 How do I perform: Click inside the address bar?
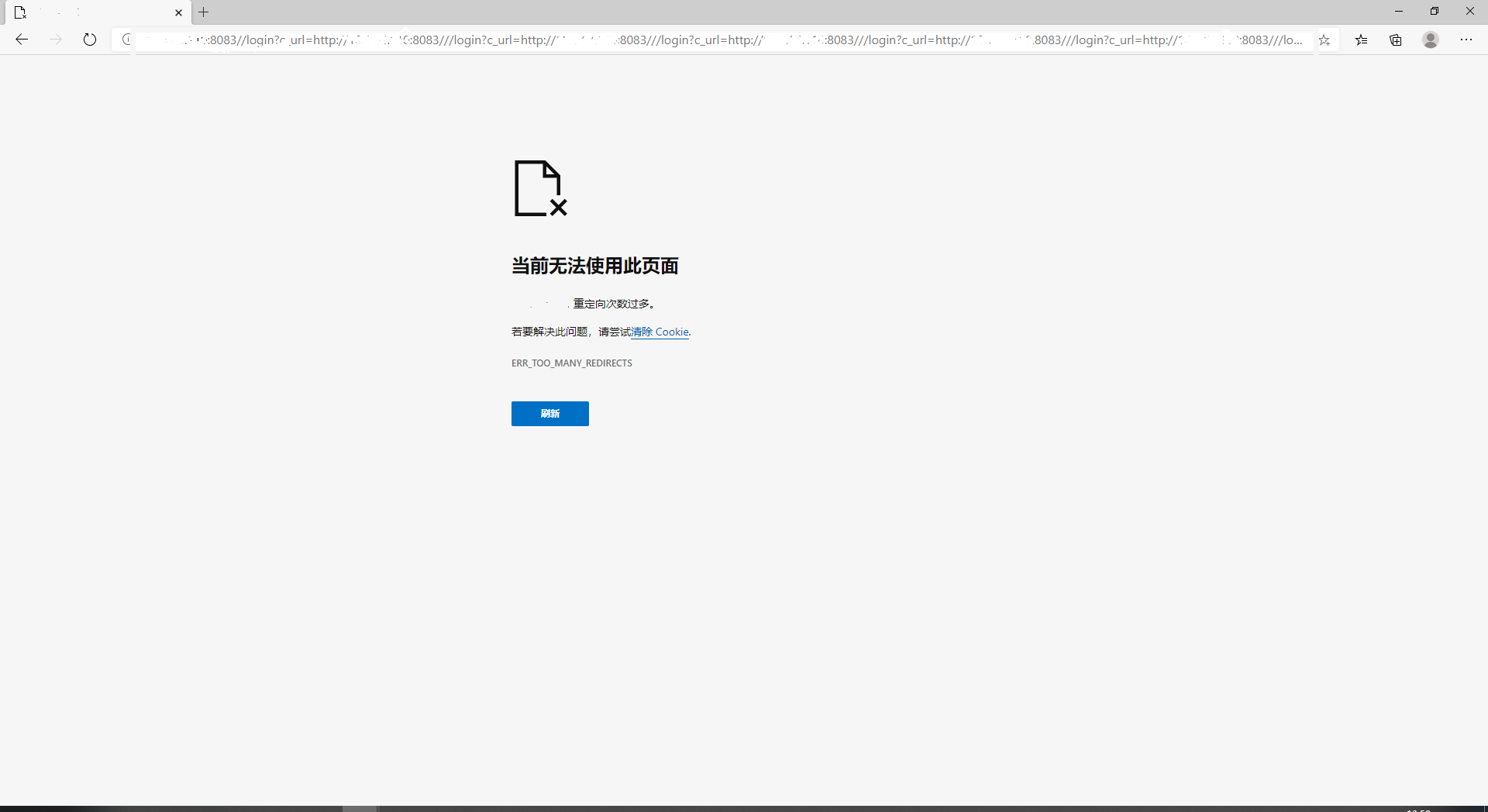click(x=697, y=40)
